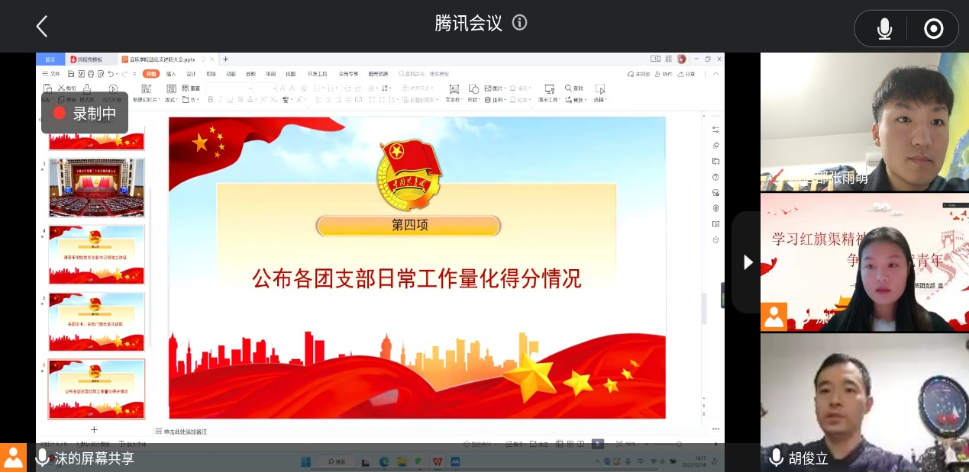The height and width of the screenshot is (473, 969).
Task: Click the red 录制中 recording indicator
Action: click(x=84, y=113)
